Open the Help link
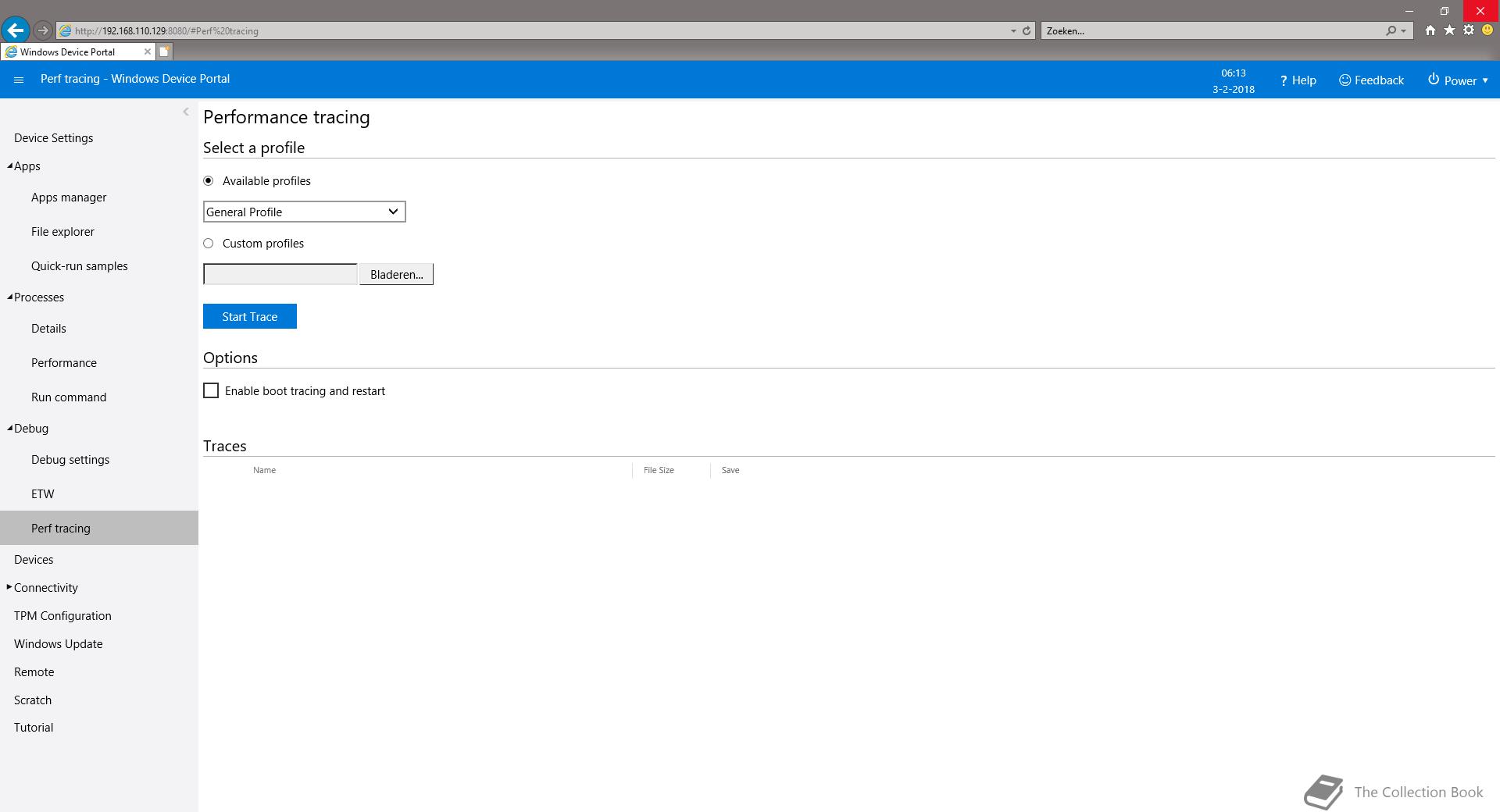This screenshot has width=1500, height=812. pyautogui.click(x=1298, y=80)
